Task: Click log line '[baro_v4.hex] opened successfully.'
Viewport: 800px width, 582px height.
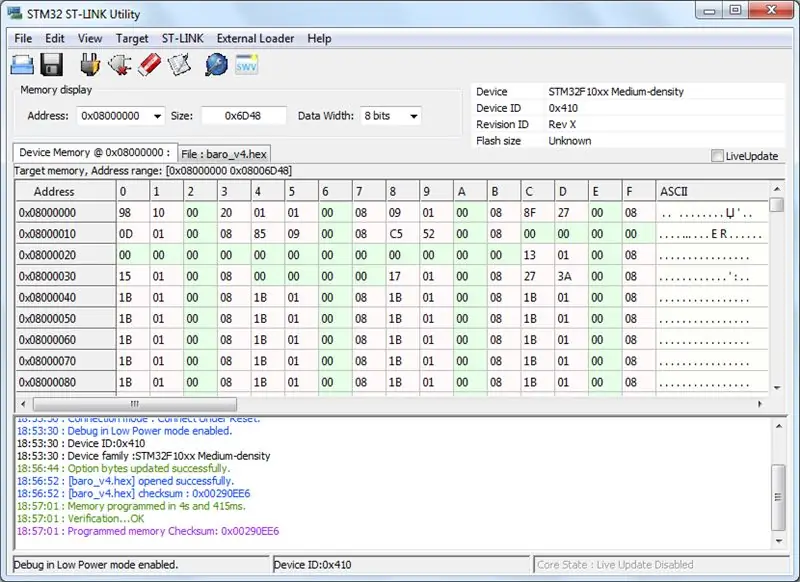Action: pyautogui.click(x=125, y=481)
